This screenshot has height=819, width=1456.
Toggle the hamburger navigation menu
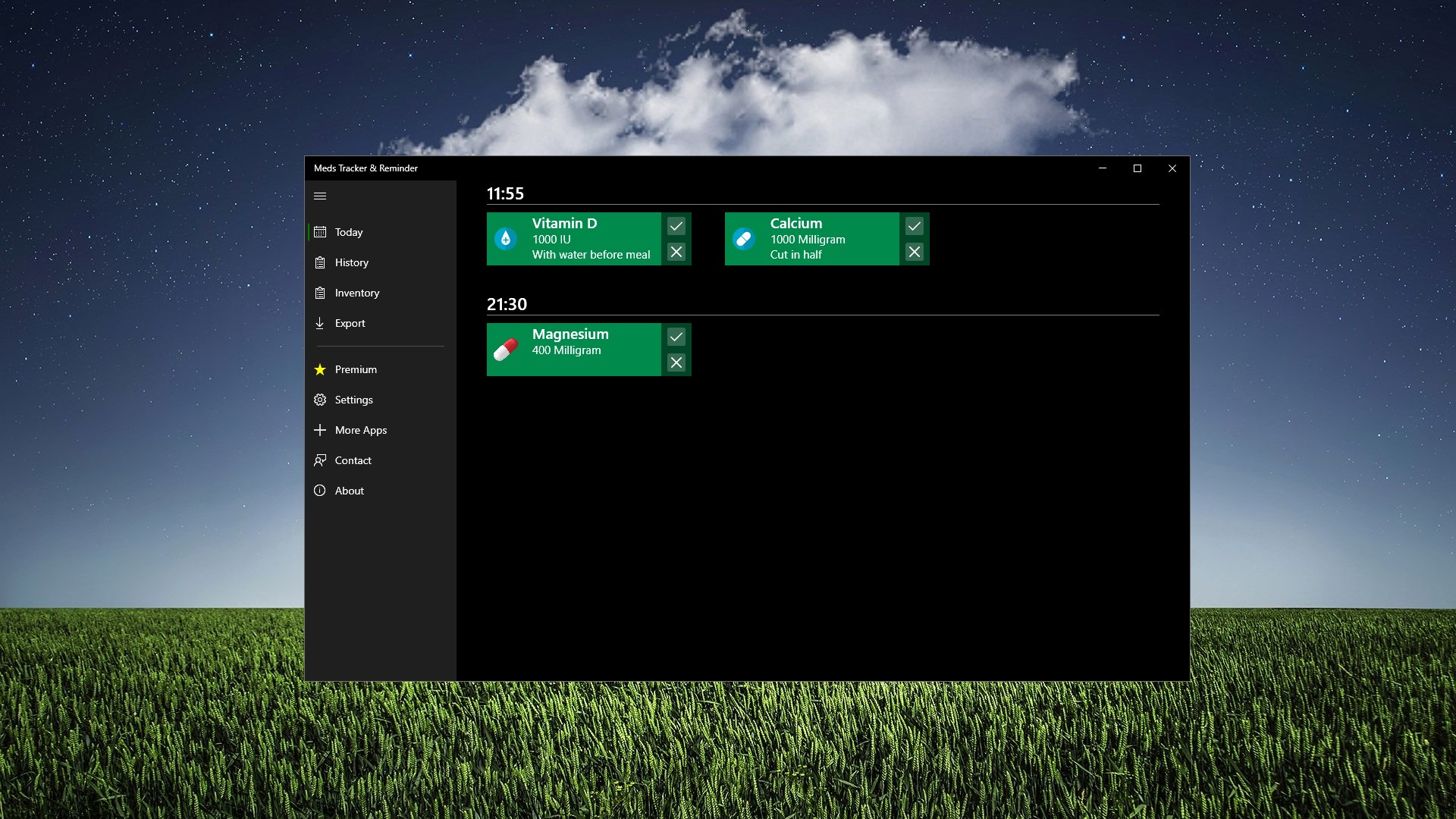click(320, 196)
